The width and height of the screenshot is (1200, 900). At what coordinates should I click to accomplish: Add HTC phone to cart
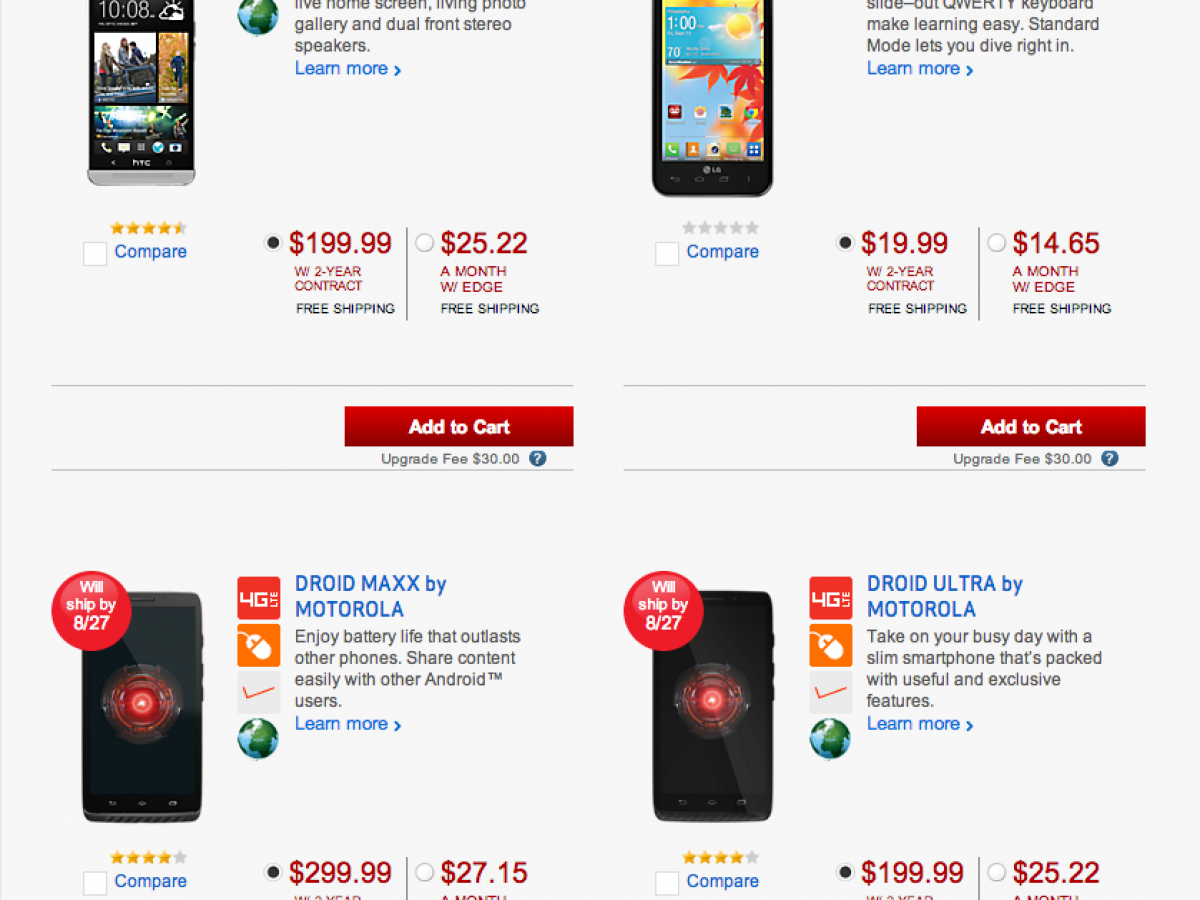(x=459, y=427)
